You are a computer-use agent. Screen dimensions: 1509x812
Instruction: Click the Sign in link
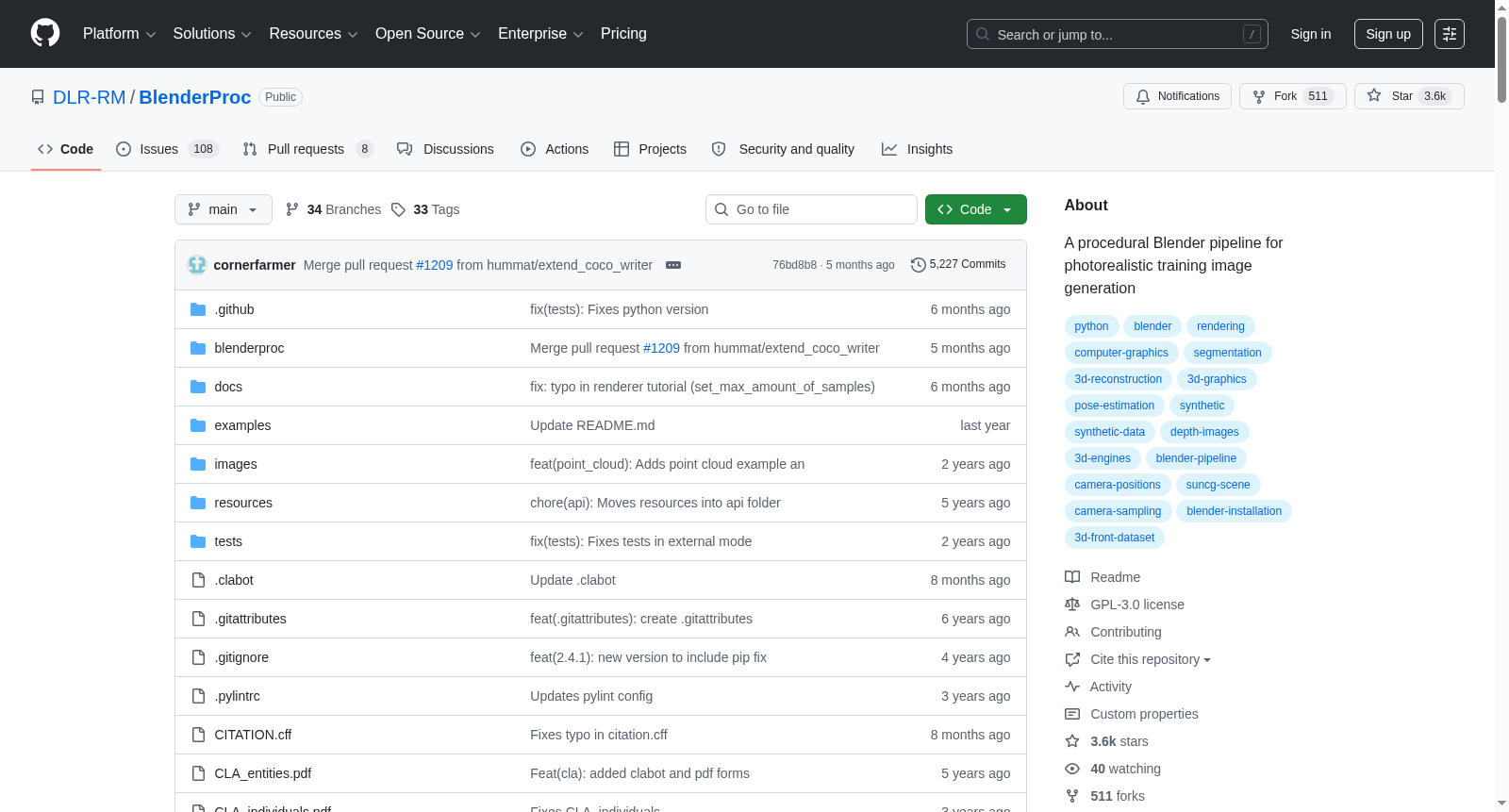point(1311,34)
